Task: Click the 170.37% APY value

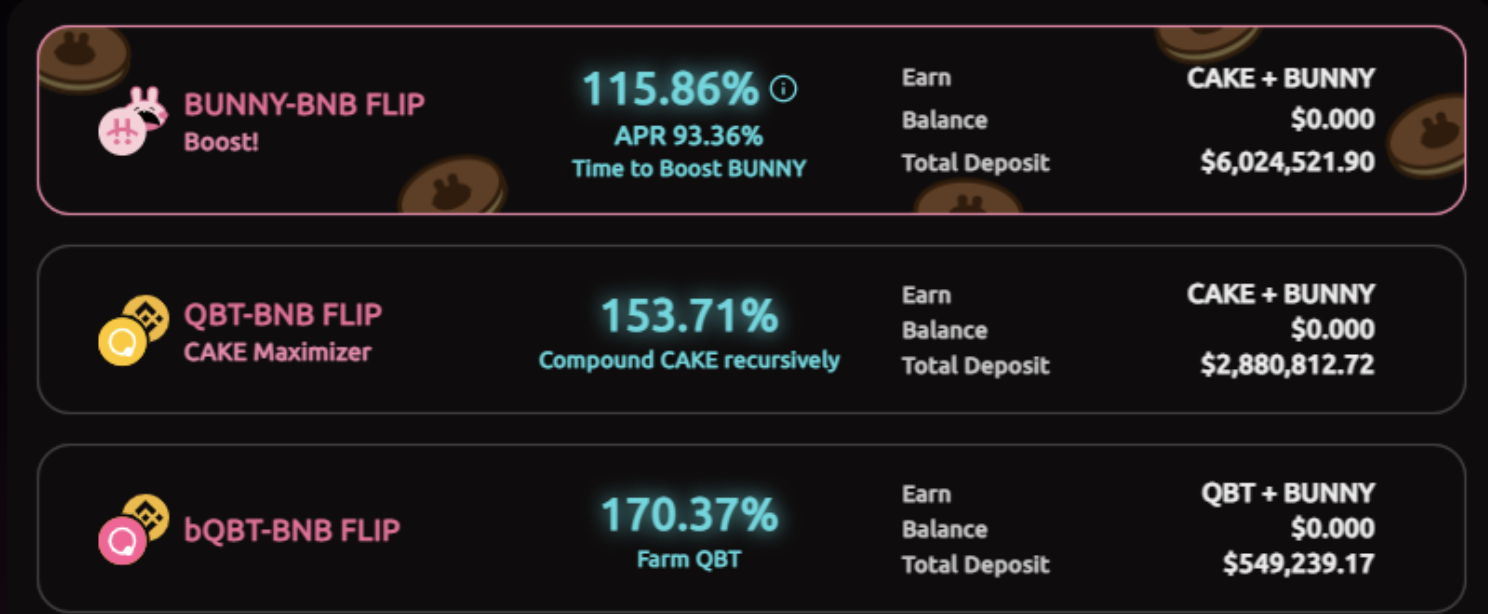Action: coord(689,515)
